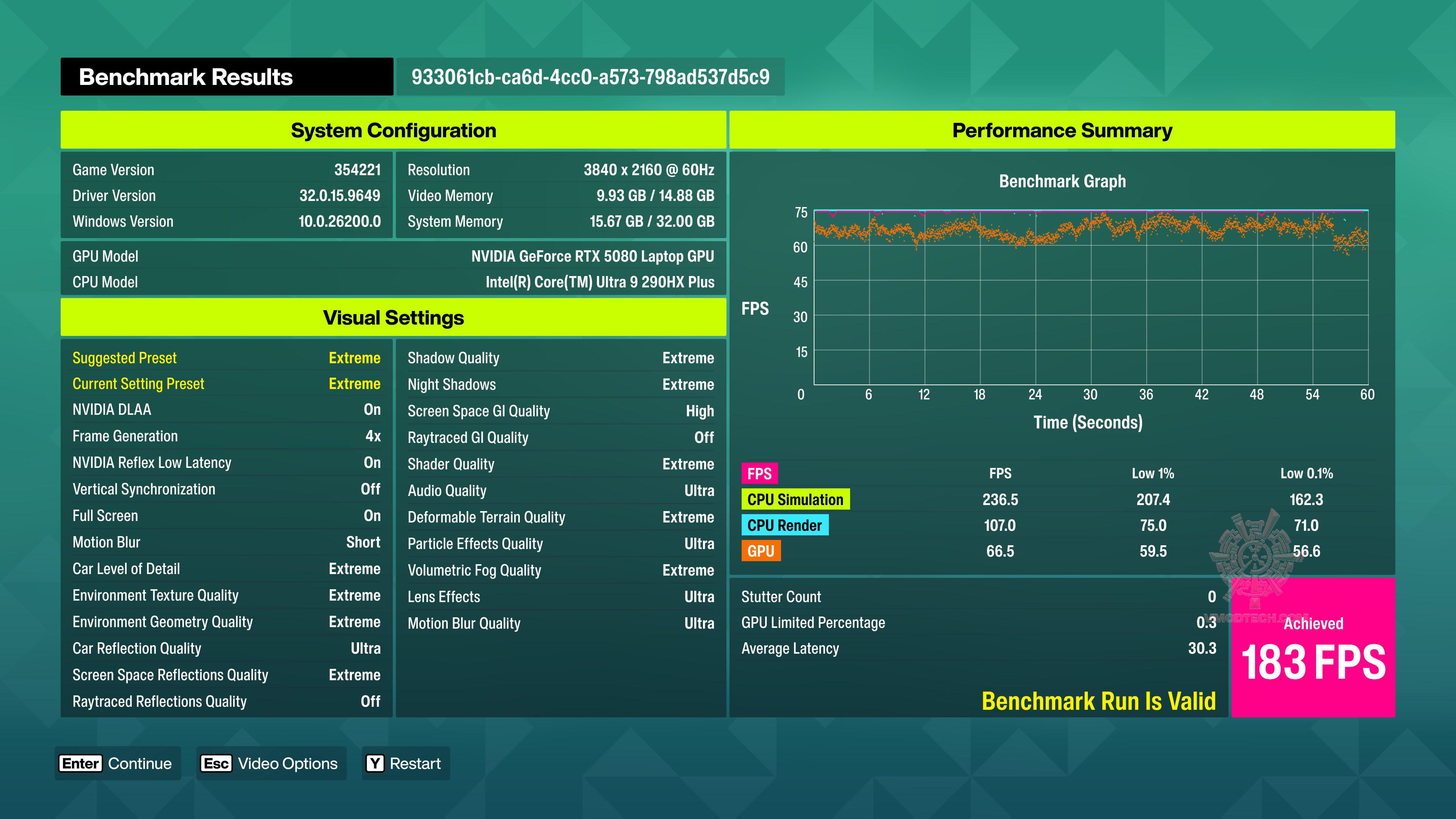Click CPU Simulation FPS value 236.5
The width and height of the screenshot is (1456, 819).
point(1000,500)
